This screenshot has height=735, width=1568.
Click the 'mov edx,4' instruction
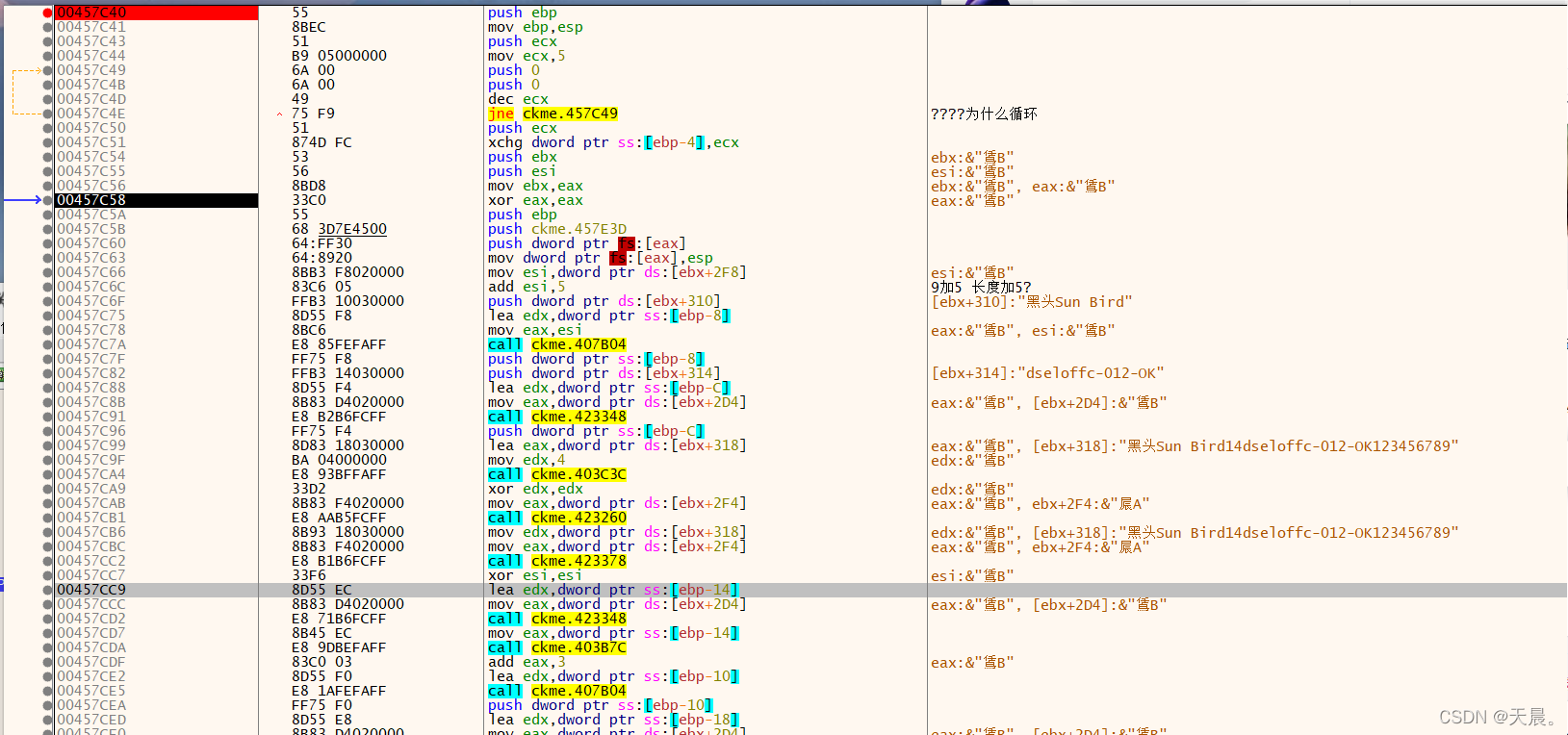point(527,460)
